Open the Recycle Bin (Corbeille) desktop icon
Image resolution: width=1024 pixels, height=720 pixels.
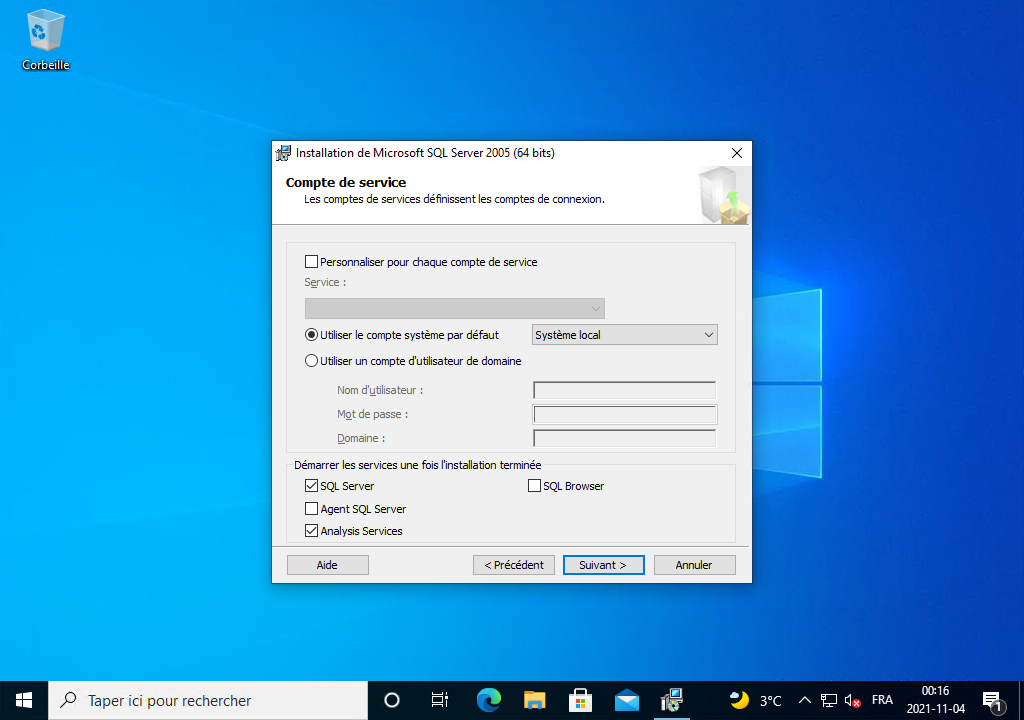[x=46, y=38]
